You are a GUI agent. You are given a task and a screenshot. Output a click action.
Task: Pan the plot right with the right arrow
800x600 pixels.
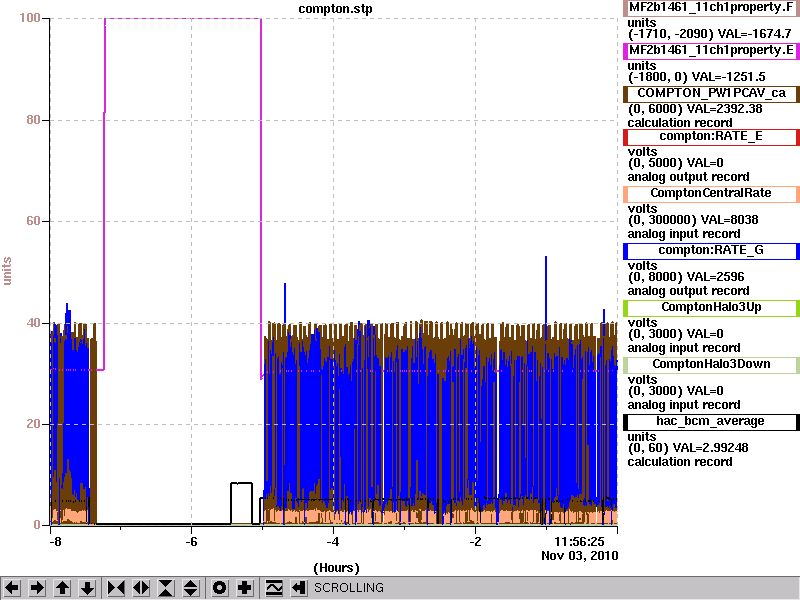point(37,588)
